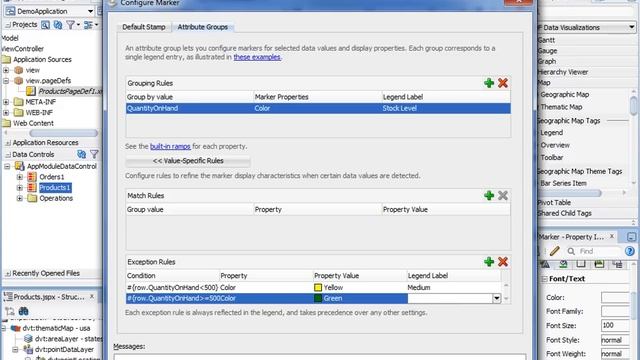640x360 pixels.
Task: Select the QuantityOnHand<500 exception rule
Action: pyautogui.click(x=313, y=287)
